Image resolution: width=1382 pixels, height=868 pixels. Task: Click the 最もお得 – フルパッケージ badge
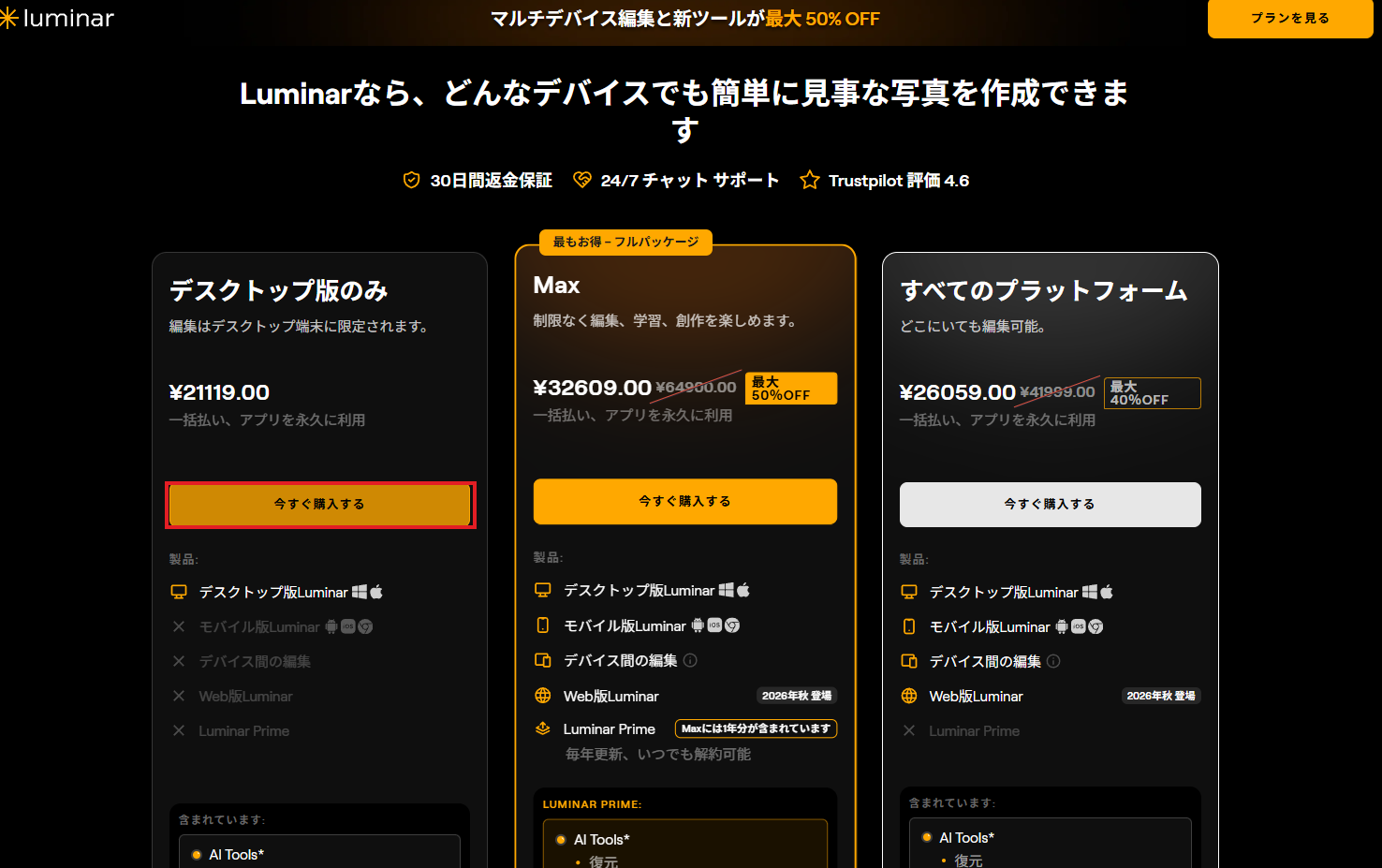coord(625,242)
